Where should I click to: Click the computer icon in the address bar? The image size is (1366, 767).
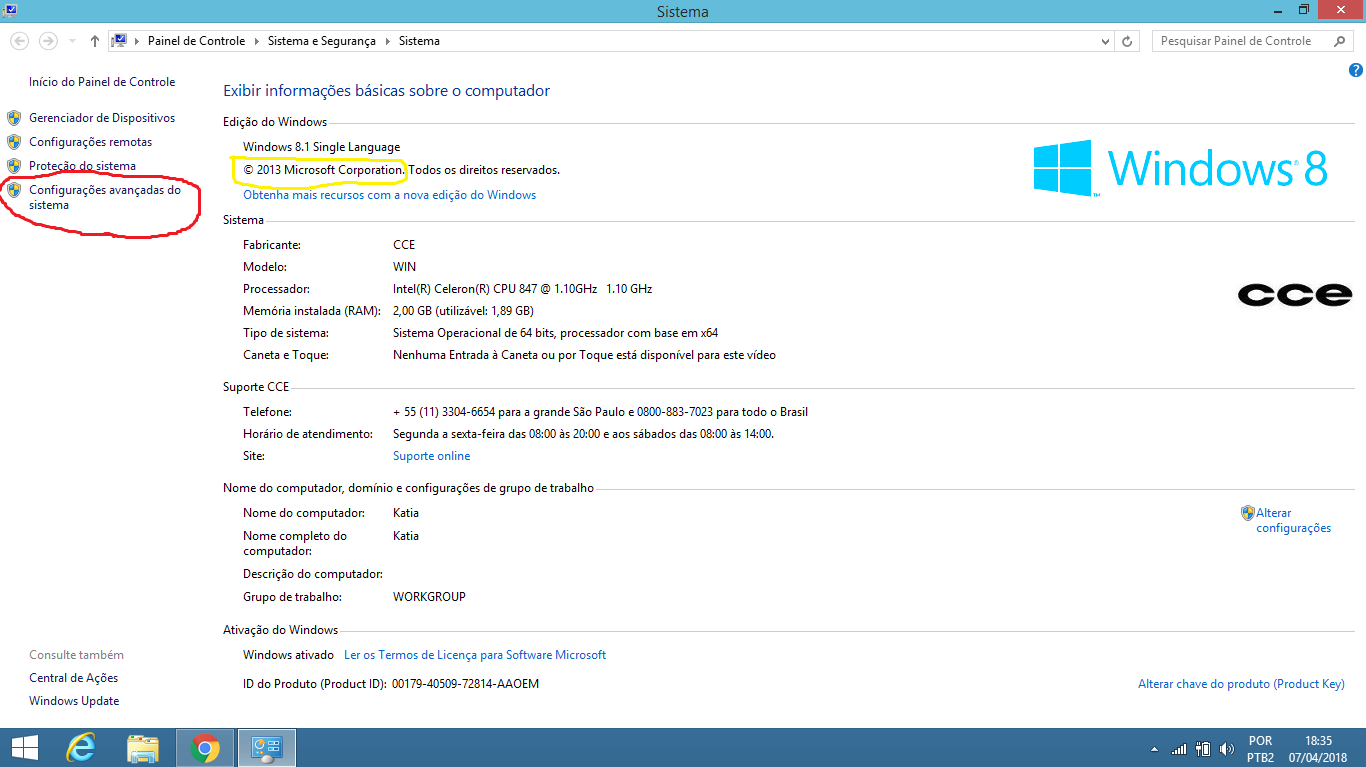[x=120, y=41]
